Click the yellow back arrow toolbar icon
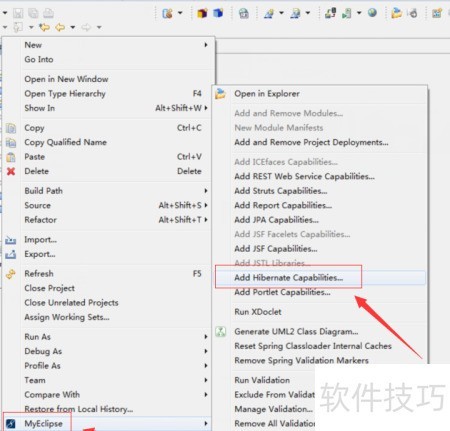Viewport: 450px width, 431px height. click(60, 27)
